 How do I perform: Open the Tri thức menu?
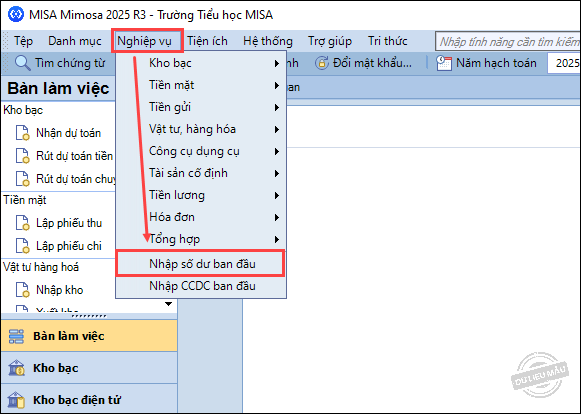(388, 41)
